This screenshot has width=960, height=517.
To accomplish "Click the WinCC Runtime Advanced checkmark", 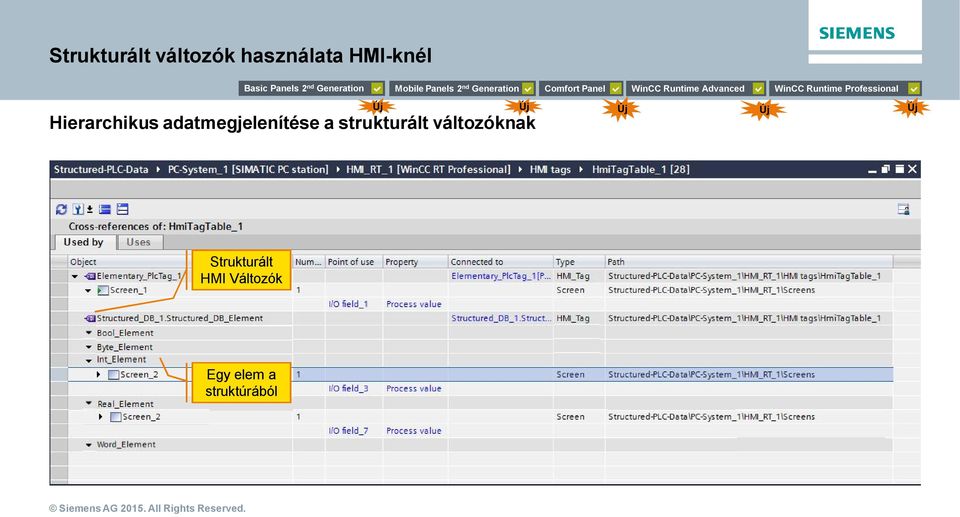I will coord(758,89).
